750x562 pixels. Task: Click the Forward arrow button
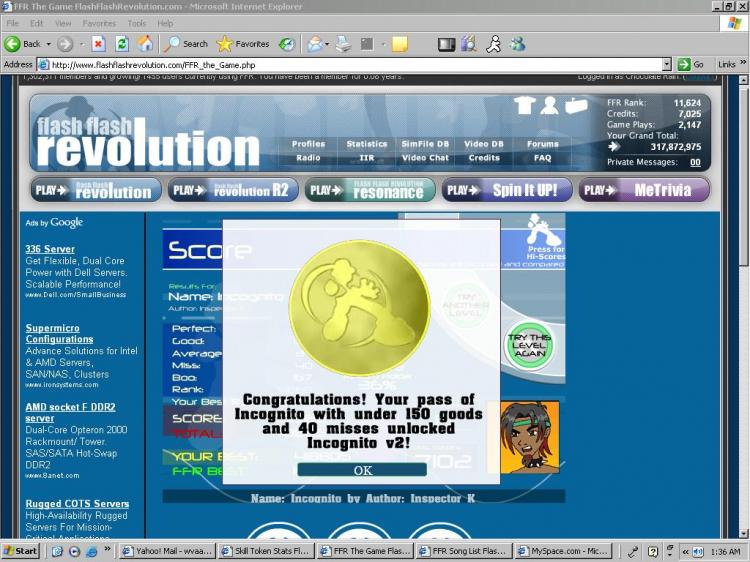65,44
